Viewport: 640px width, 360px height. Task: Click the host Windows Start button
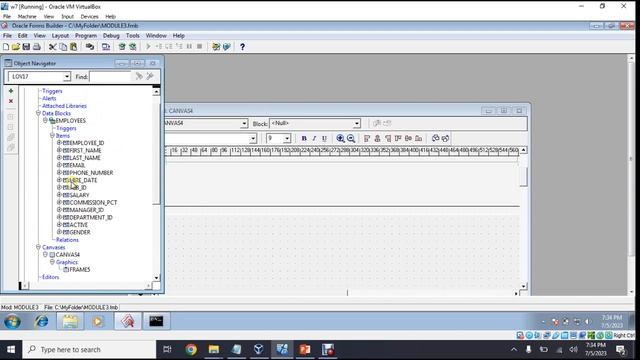click(11, 349)
